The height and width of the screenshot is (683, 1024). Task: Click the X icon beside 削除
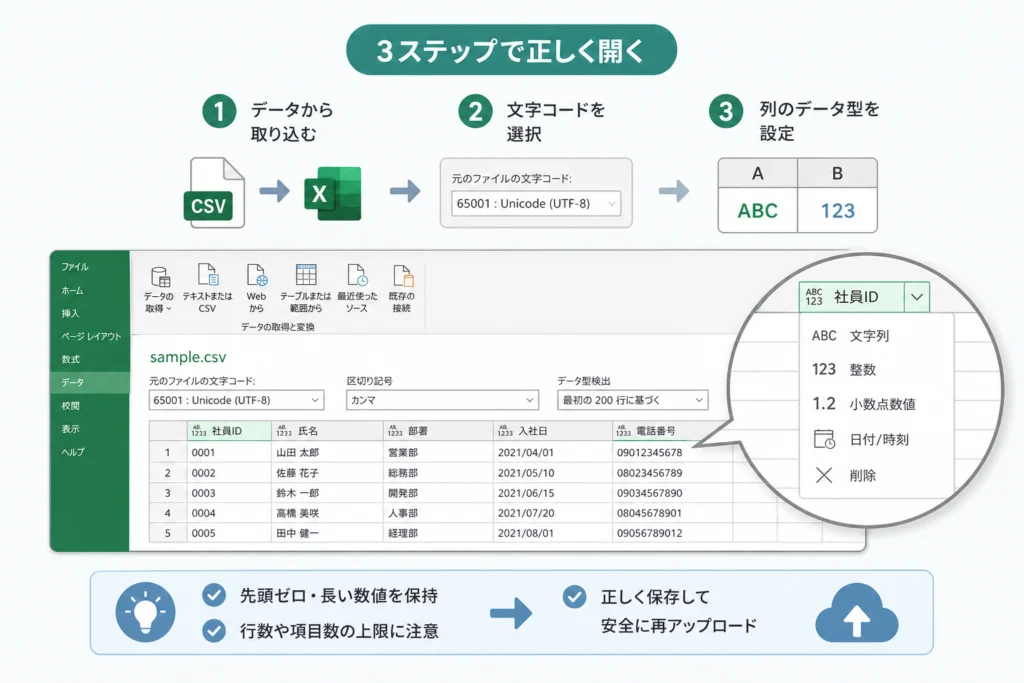click(824, 475)
